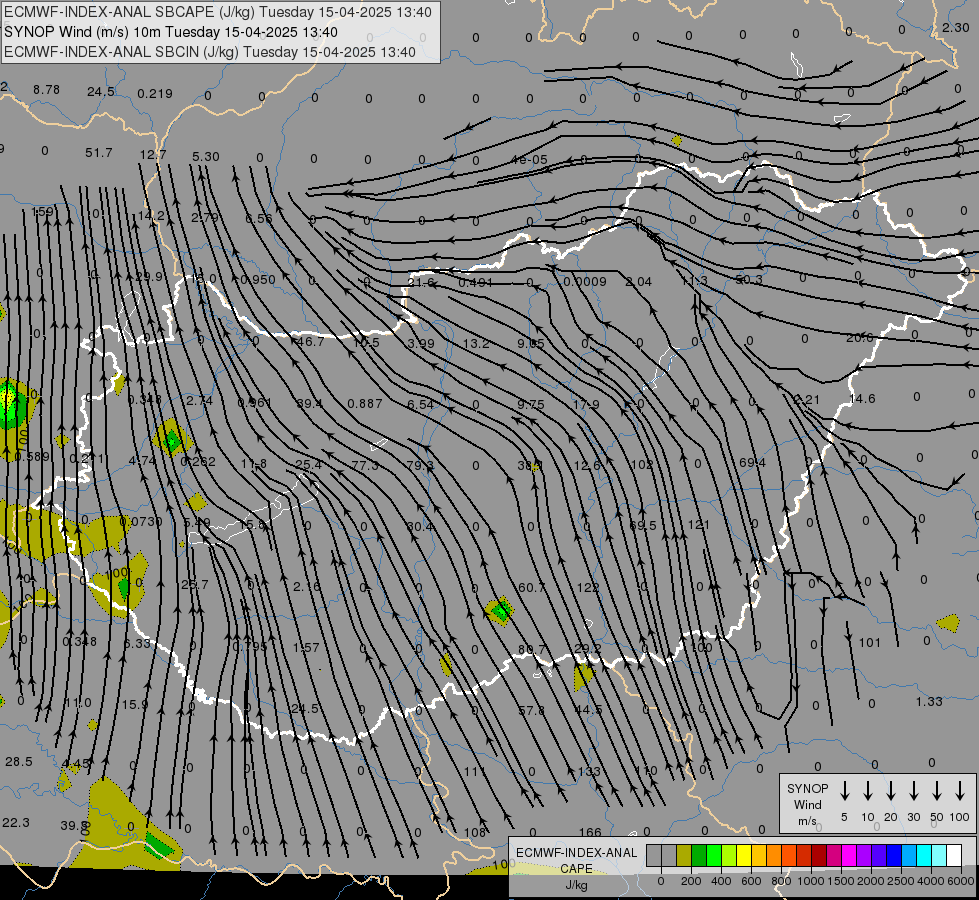Click the map value 15.9
Screen dimensions: 979x900
(134, 705)
